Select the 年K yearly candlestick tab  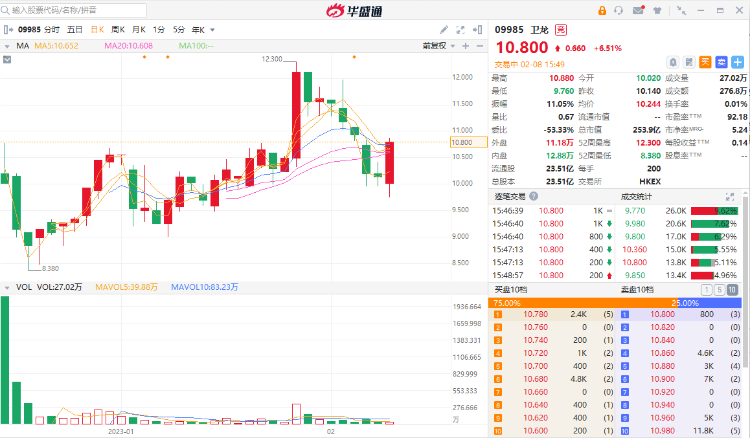tap(199, 30)
